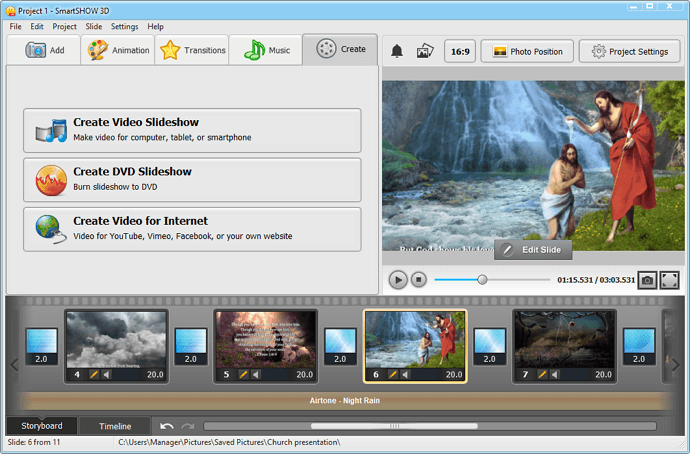690x454 pixels.
Task: Open the File menu
Action: coord(15,26)
